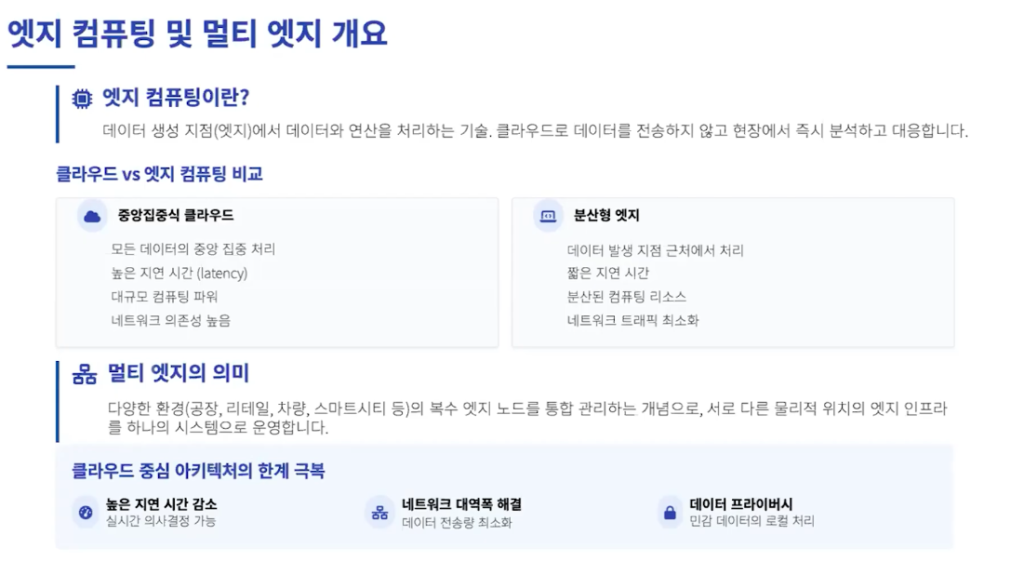This screenshot has height=562, width=1024.
Task: Select the 분산형 엣지 card title
Action: pos(607,215)
